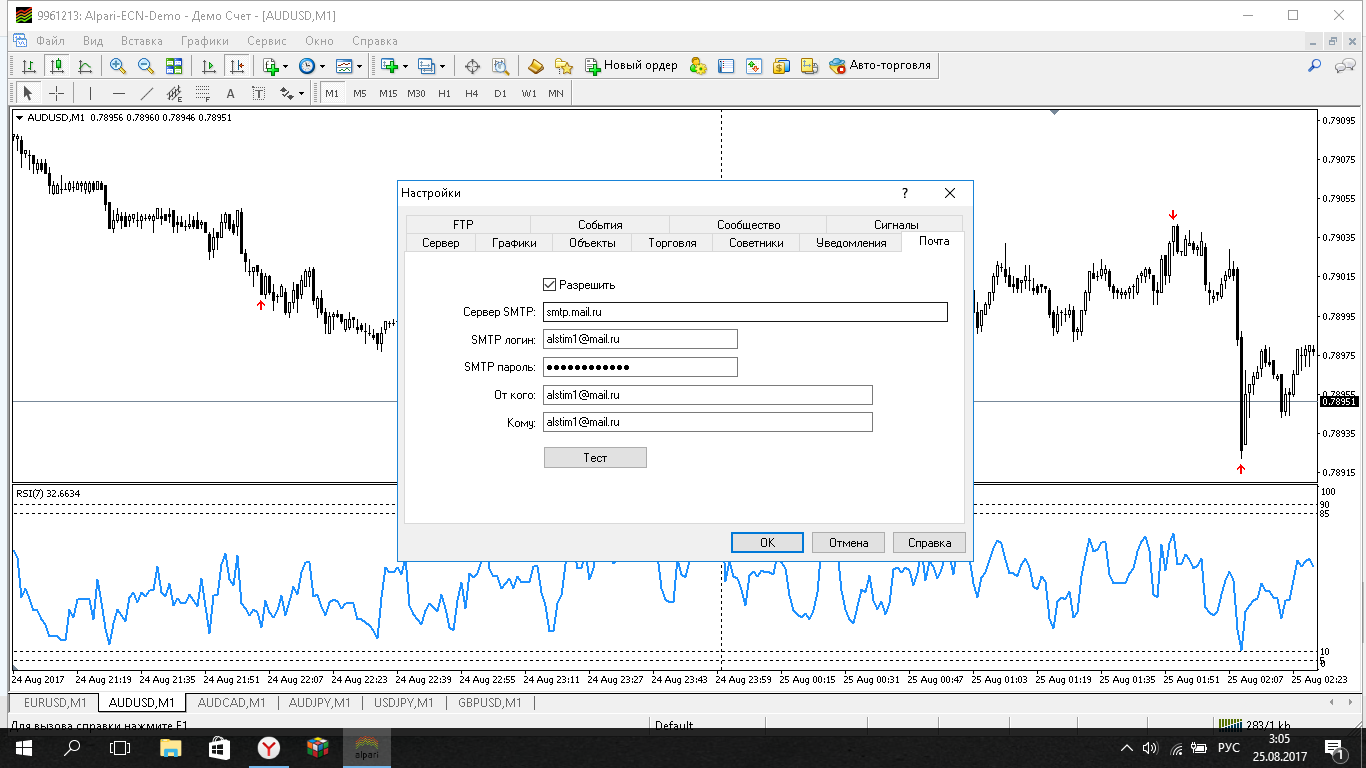Select the arrow cursor tool

pos(28,93)
